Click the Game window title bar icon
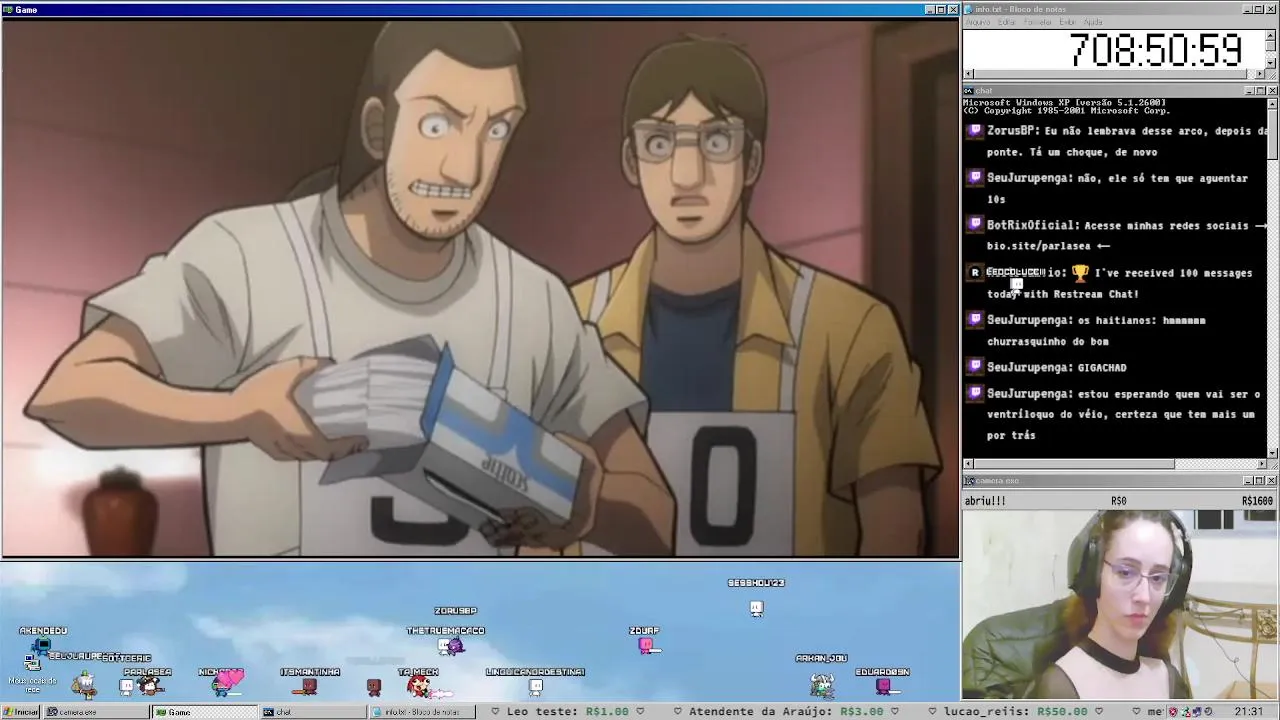This screenshot has height=720, width=1280. [8, 9]
